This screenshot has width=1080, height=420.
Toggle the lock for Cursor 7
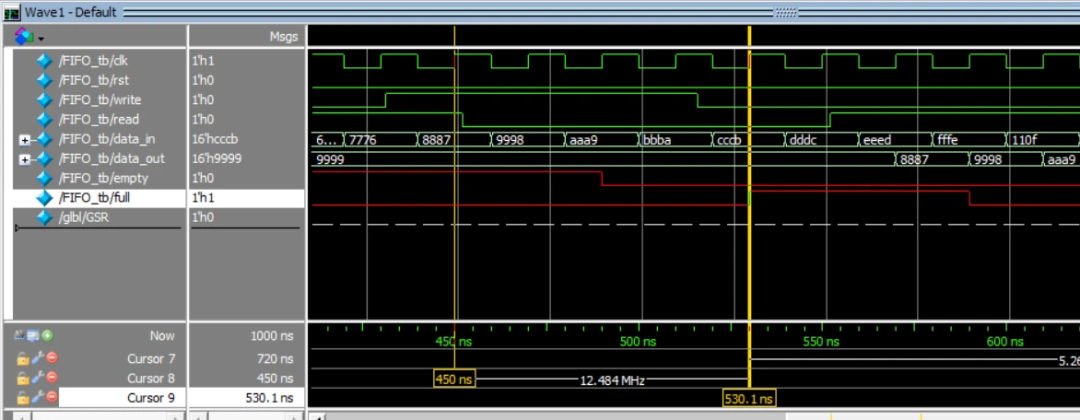tap(22, 358)
